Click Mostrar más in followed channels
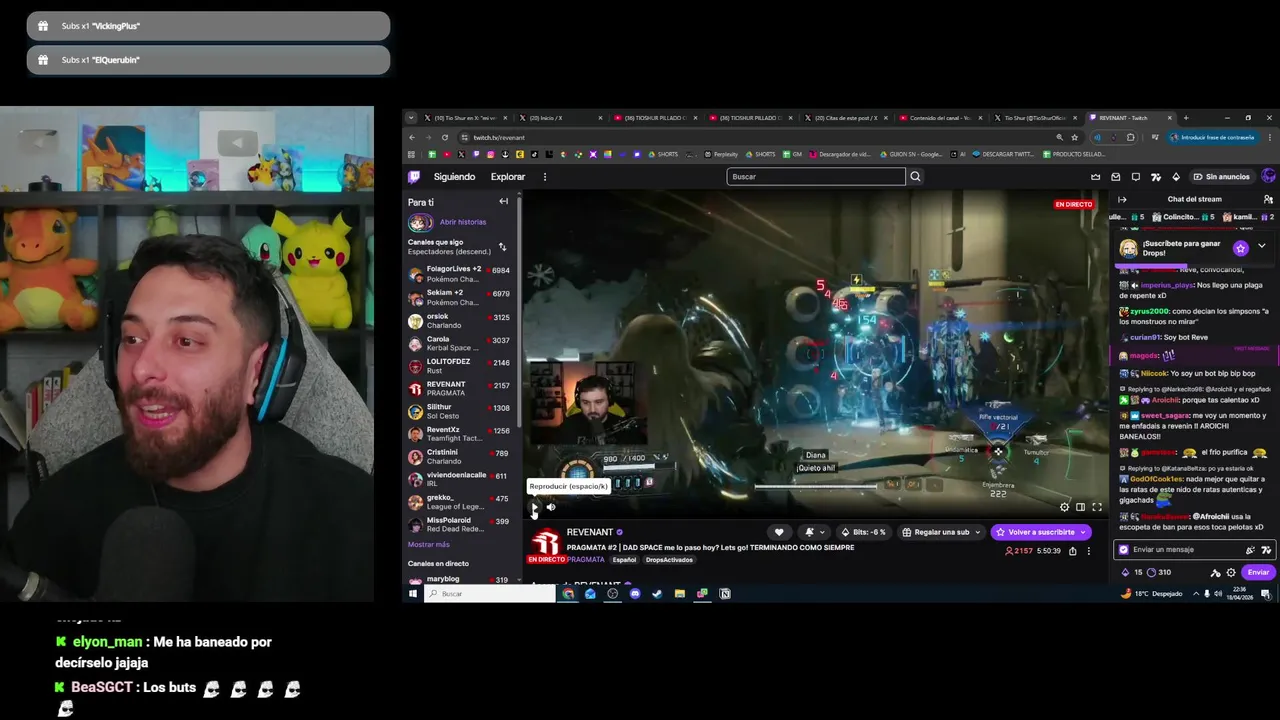 (x=428, y=545)
